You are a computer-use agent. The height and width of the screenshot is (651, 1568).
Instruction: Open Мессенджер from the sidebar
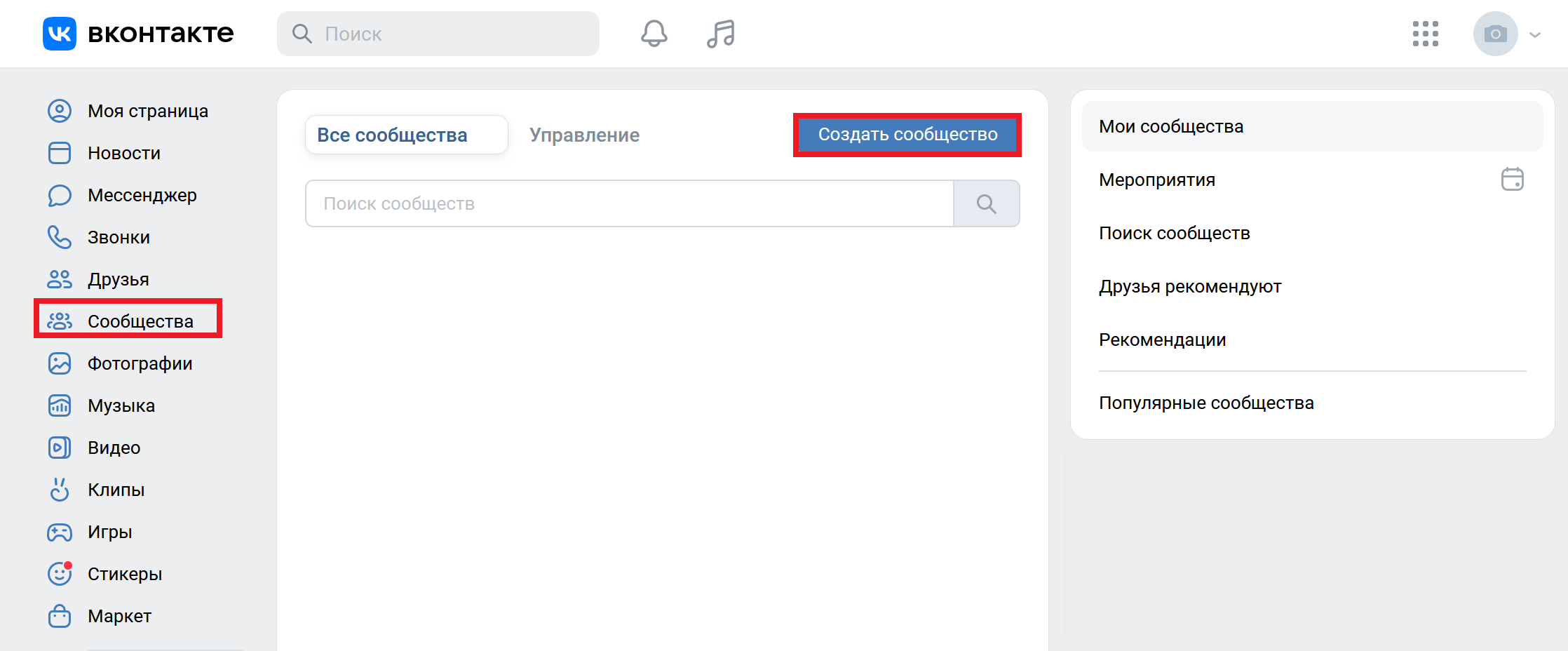tap(142, 195)
